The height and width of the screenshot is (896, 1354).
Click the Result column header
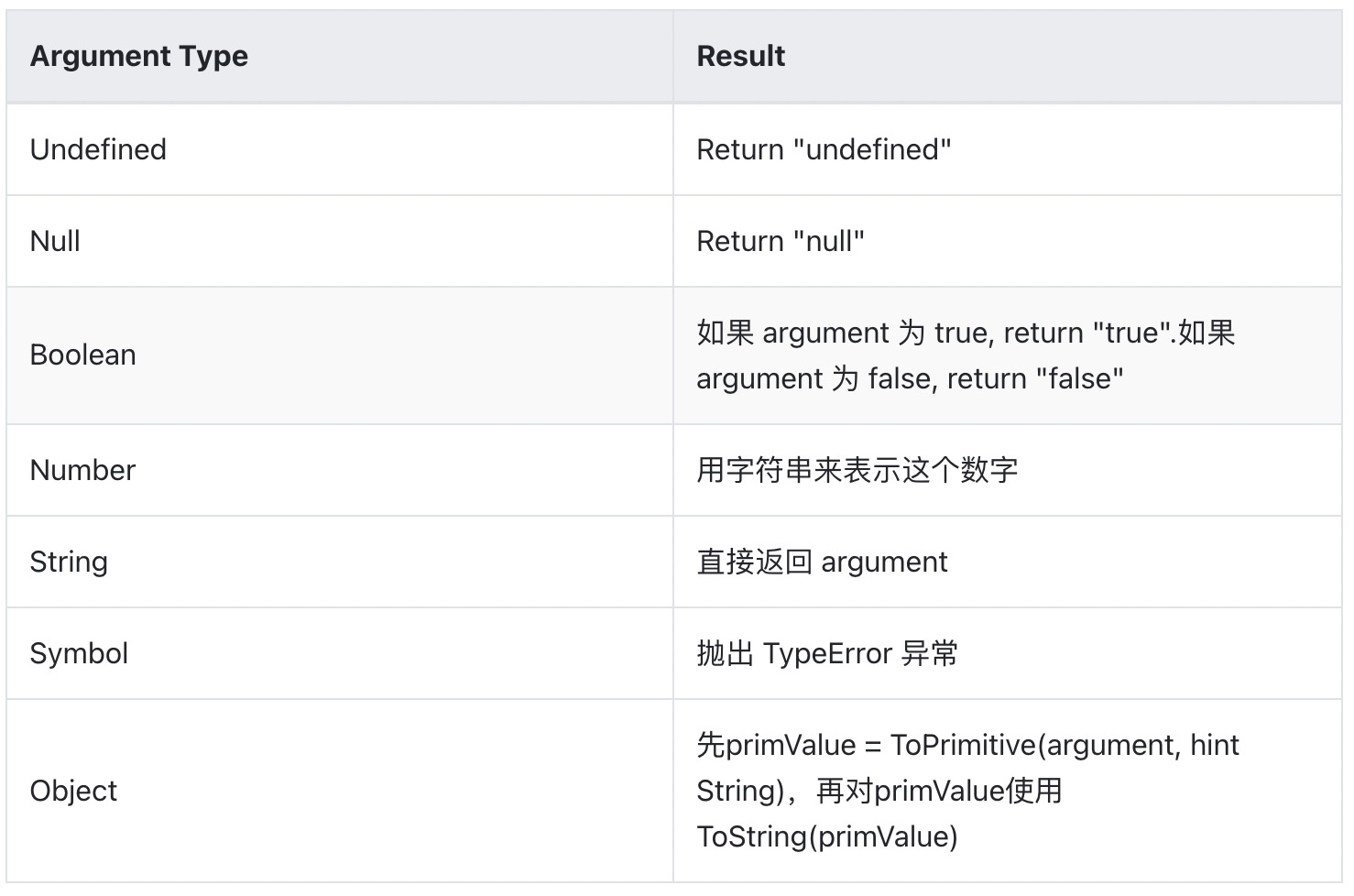pos(740,57)
